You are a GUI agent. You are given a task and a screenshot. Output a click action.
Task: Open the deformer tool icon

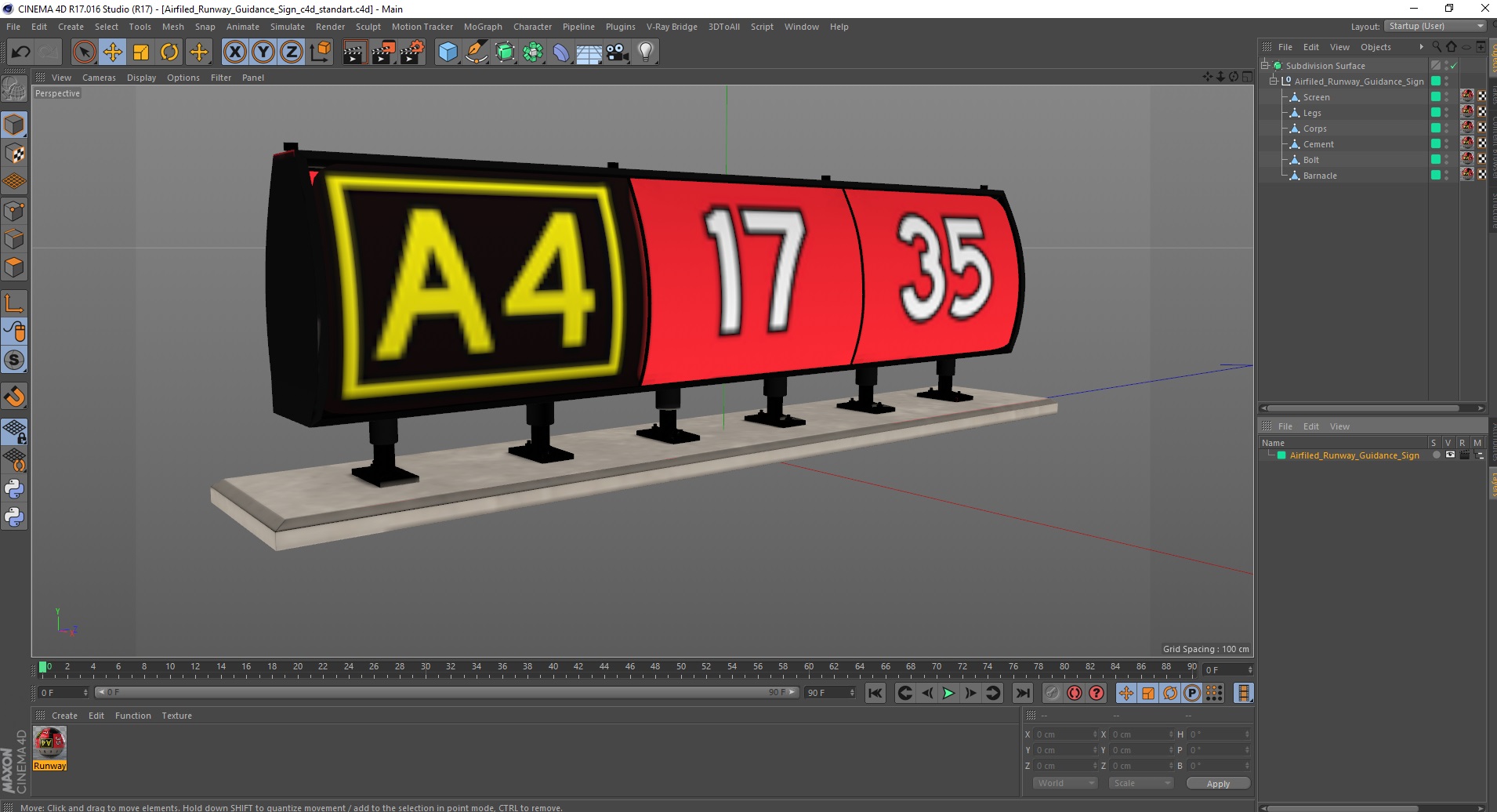point(561,53)
